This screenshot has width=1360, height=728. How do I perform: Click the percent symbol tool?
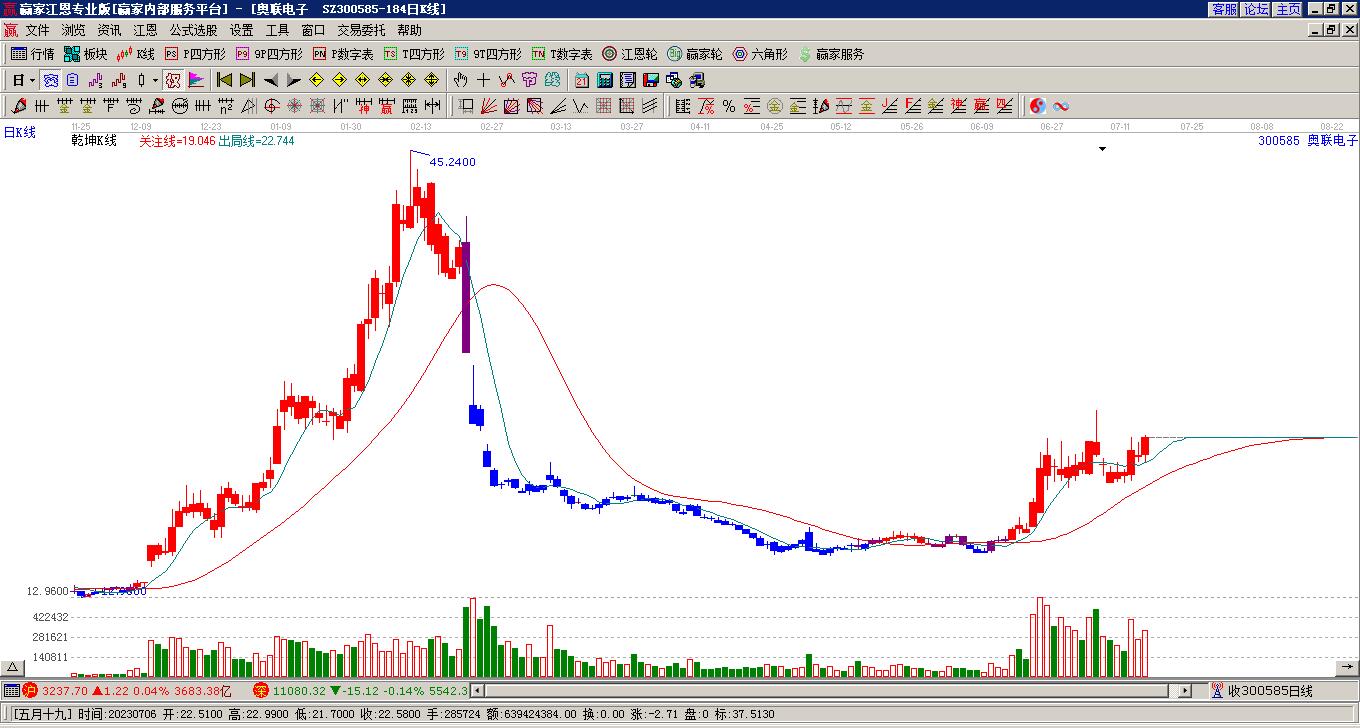pos(729,106)
